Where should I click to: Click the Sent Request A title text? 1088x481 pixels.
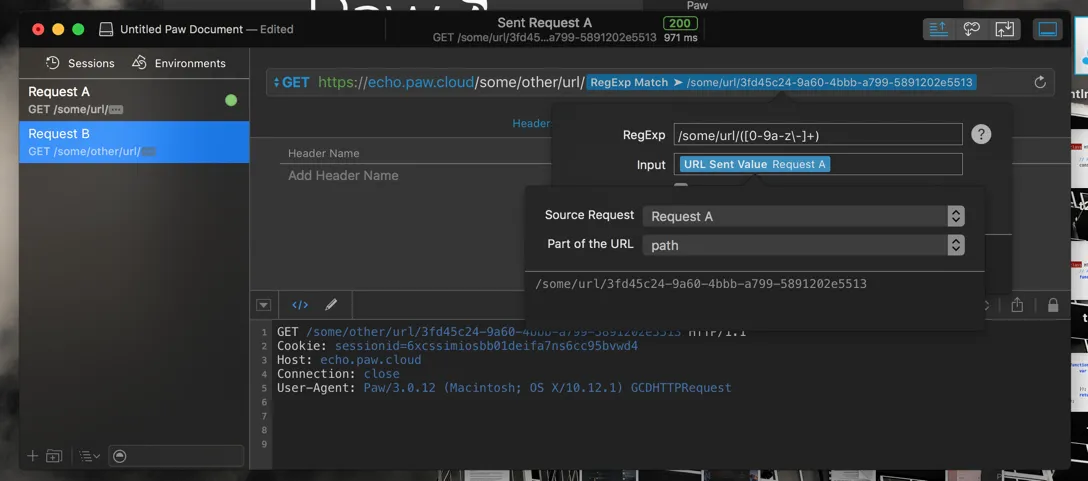click(x=544, y=23)
